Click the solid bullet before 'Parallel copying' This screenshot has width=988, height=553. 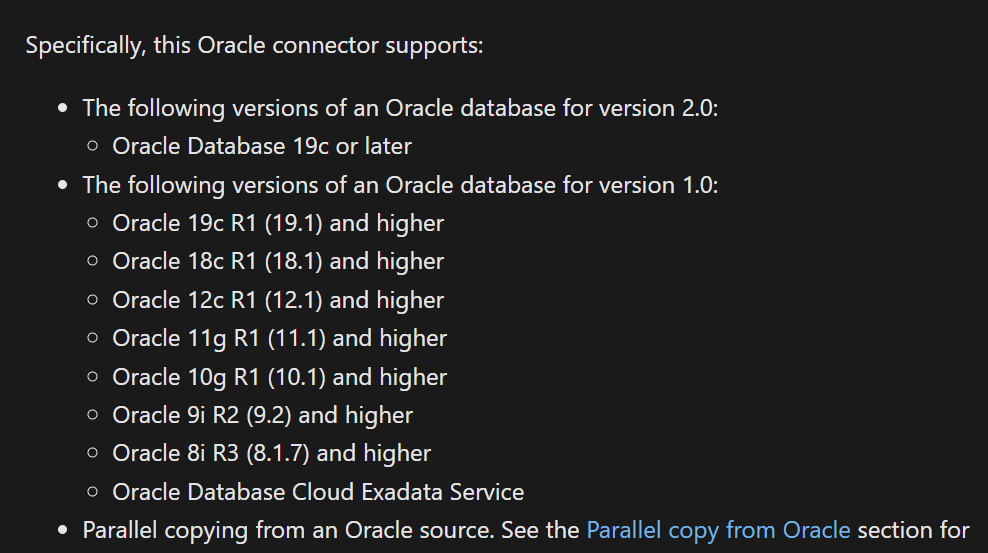pyautogui.click(x=63, y=530)
